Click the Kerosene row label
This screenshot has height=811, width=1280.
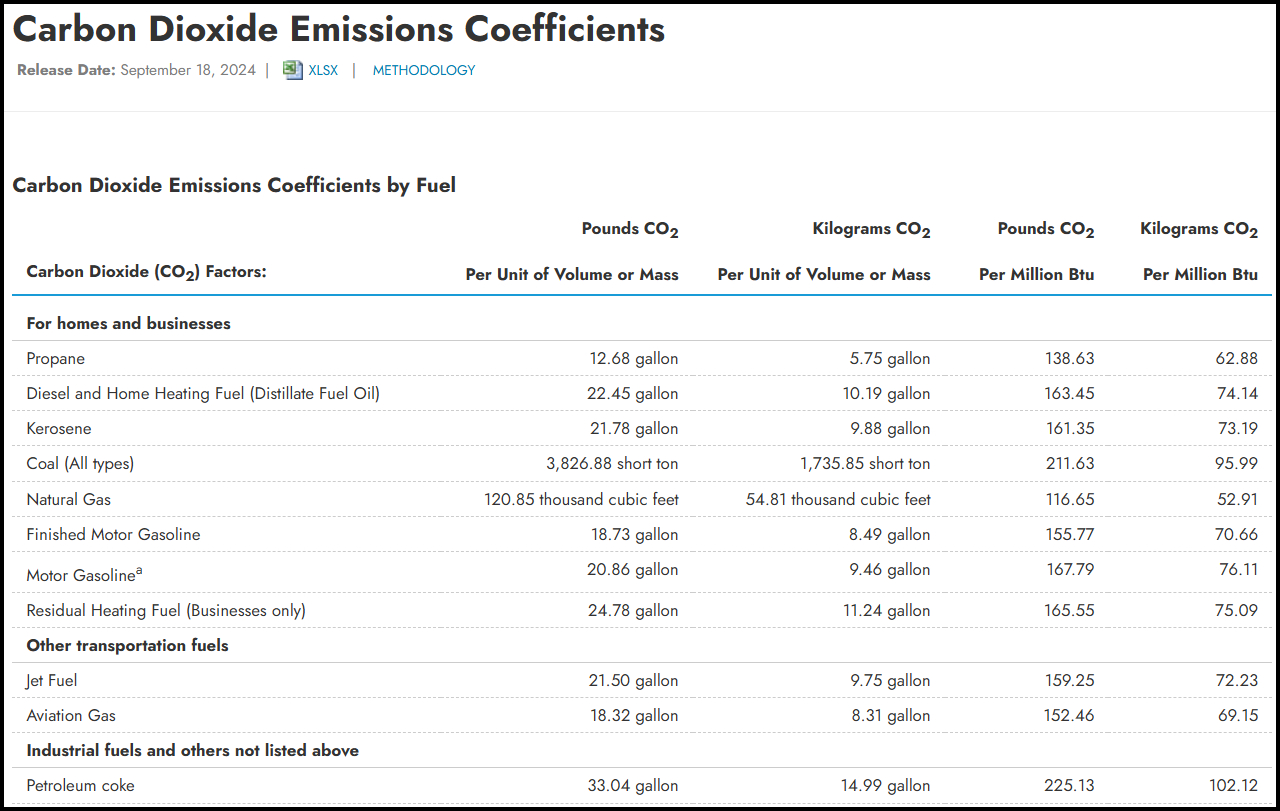(x=59, y=429)
